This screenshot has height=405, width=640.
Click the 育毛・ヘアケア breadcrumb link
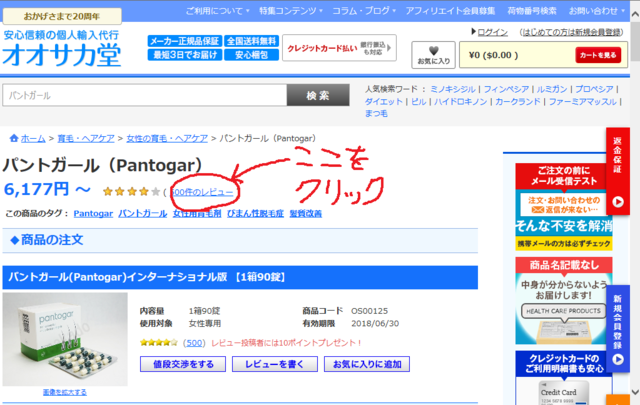tap(86, 138)
